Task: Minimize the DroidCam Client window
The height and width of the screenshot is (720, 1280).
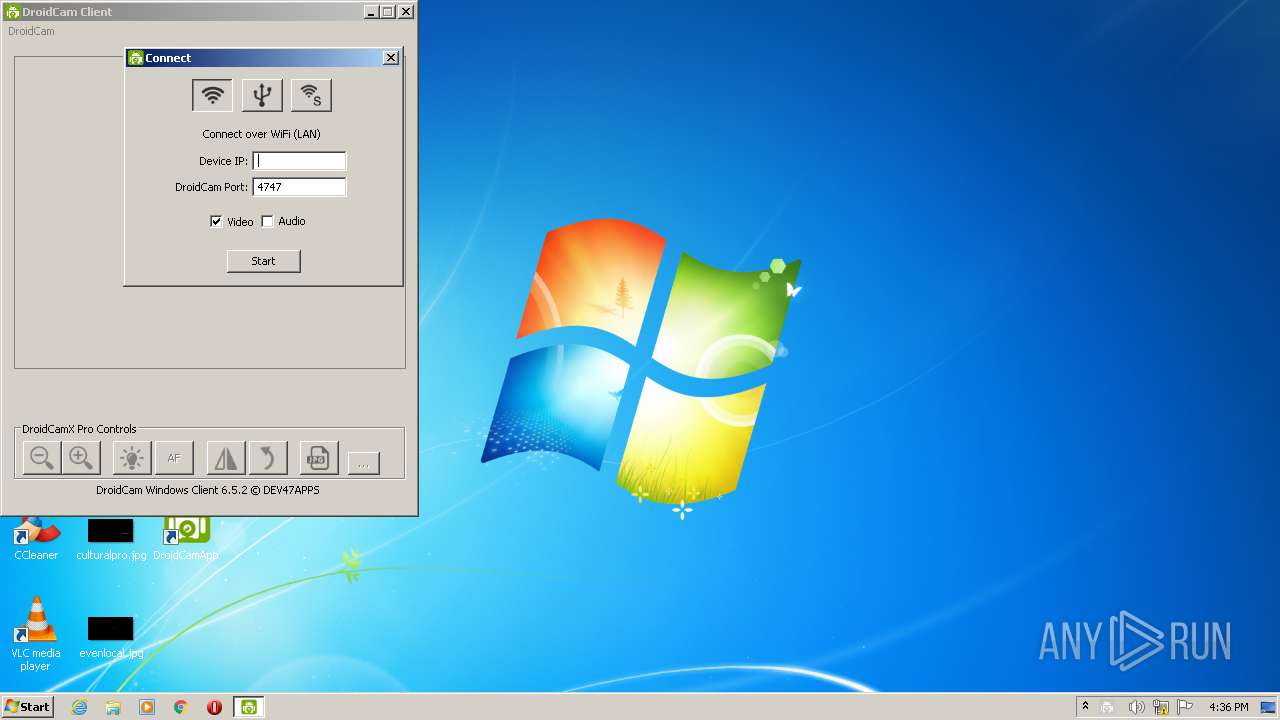Action: click(x=370, y=12)
